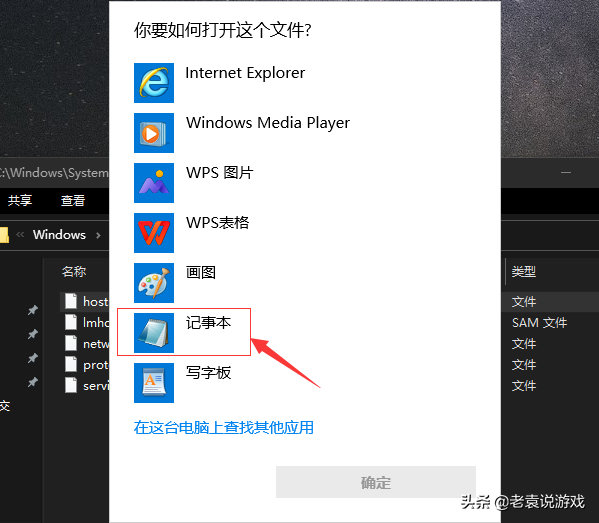Click the 写字板 label
599x523 pixels.
coord(209,373)
